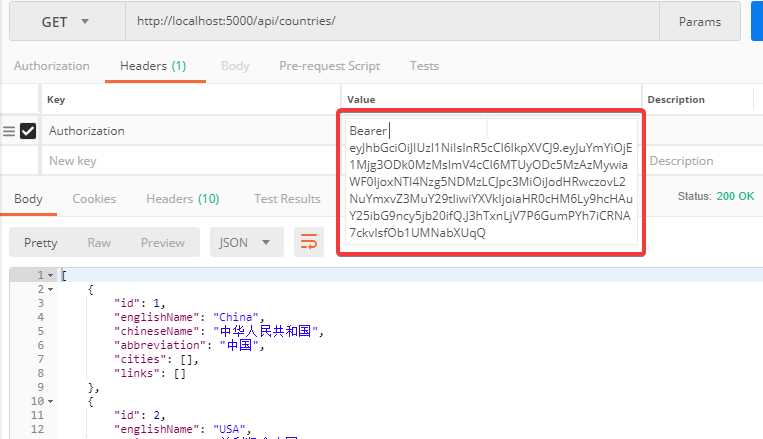
Task: Open the response Headers (10) tab
Action: coord(183,199)
